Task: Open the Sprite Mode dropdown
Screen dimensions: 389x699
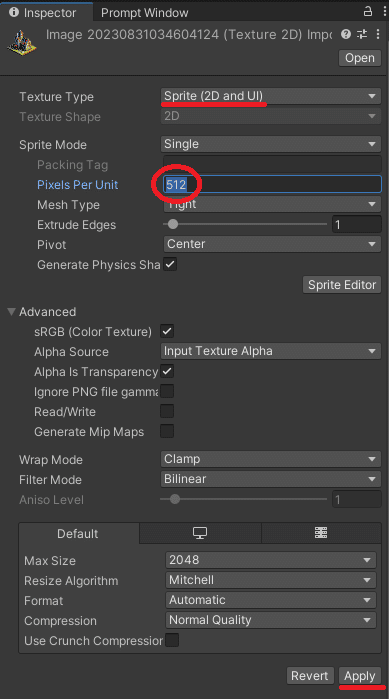Action: pos(270,144)
